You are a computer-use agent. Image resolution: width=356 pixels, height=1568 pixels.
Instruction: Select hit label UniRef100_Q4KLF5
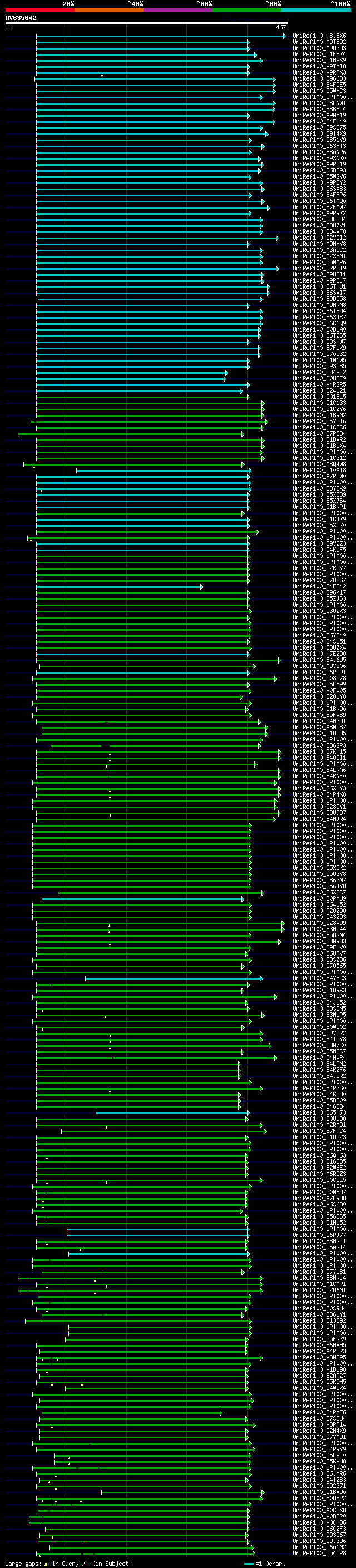[x=319, y=550]
